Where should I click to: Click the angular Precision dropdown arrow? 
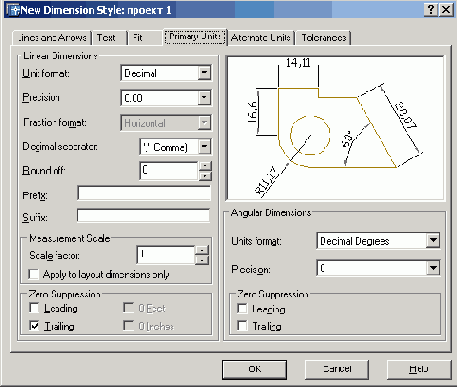tap(433, 268)
